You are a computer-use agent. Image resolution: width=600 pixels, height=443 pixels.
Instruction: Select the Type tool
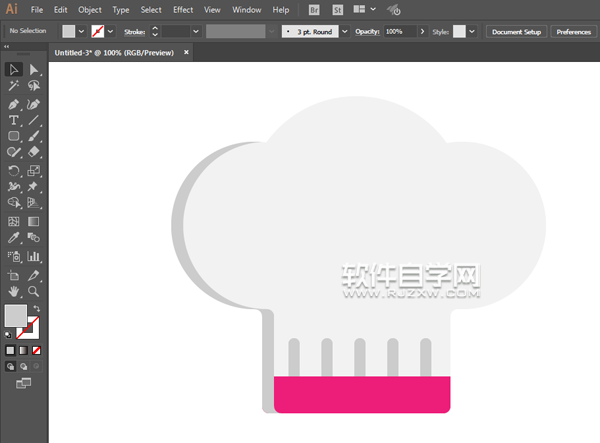(14, 120)
